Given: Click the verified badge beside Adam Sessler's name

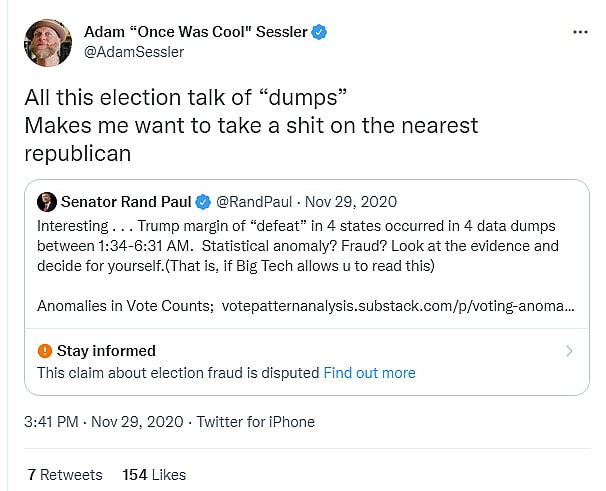Looking at the screenshot, I should (318, 33).
